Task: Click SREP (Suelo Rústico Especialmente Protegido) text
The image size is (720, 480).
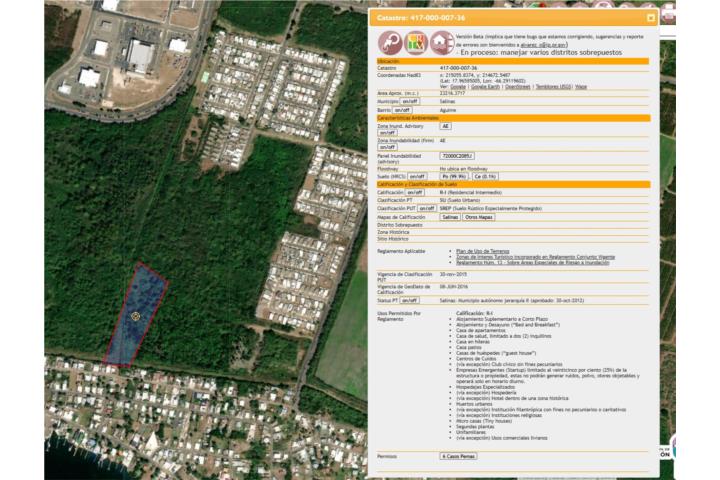Action: (490, 209)
